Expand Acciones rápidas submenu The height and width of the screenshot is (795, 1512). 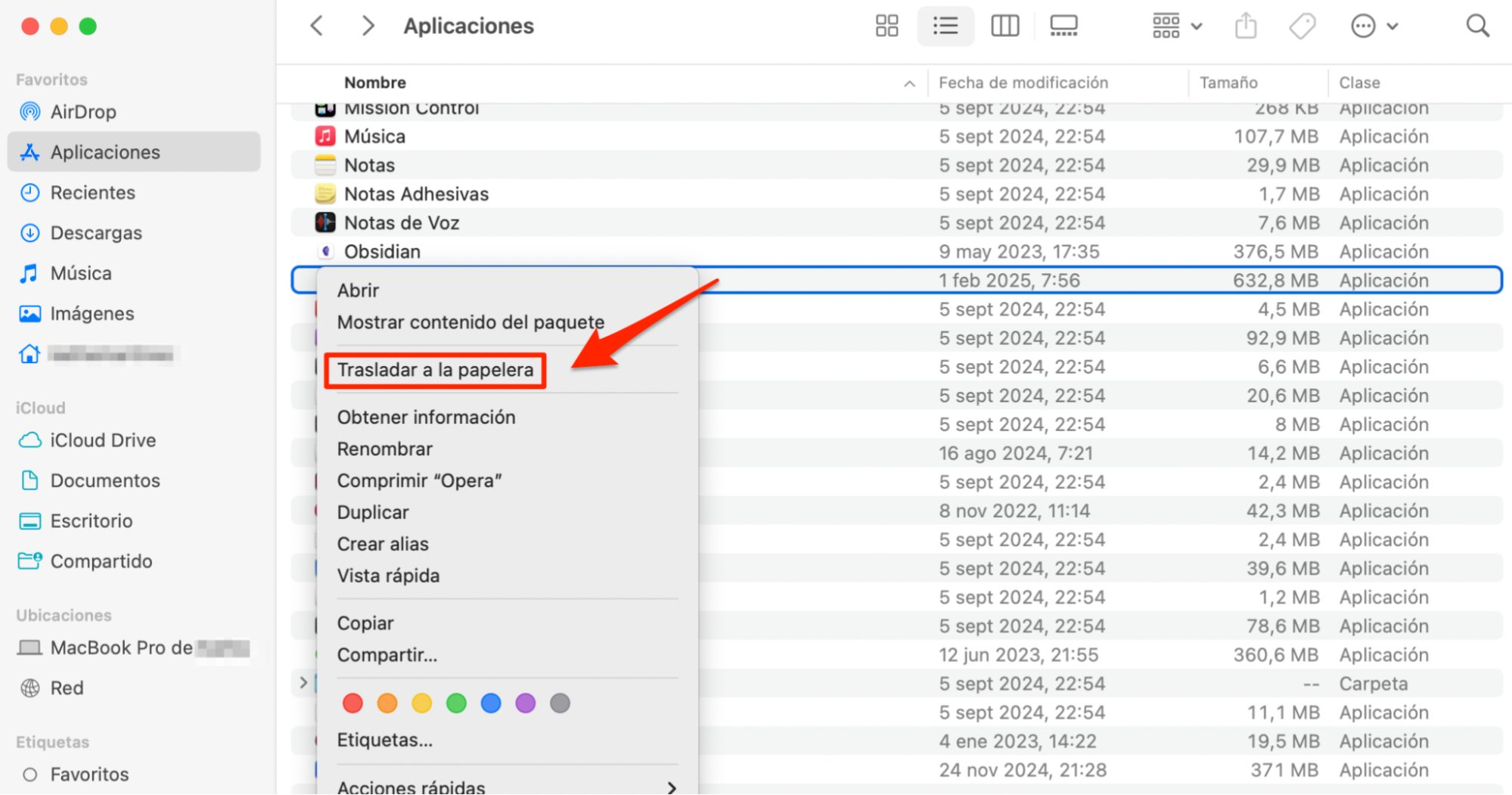click(507, 787)
